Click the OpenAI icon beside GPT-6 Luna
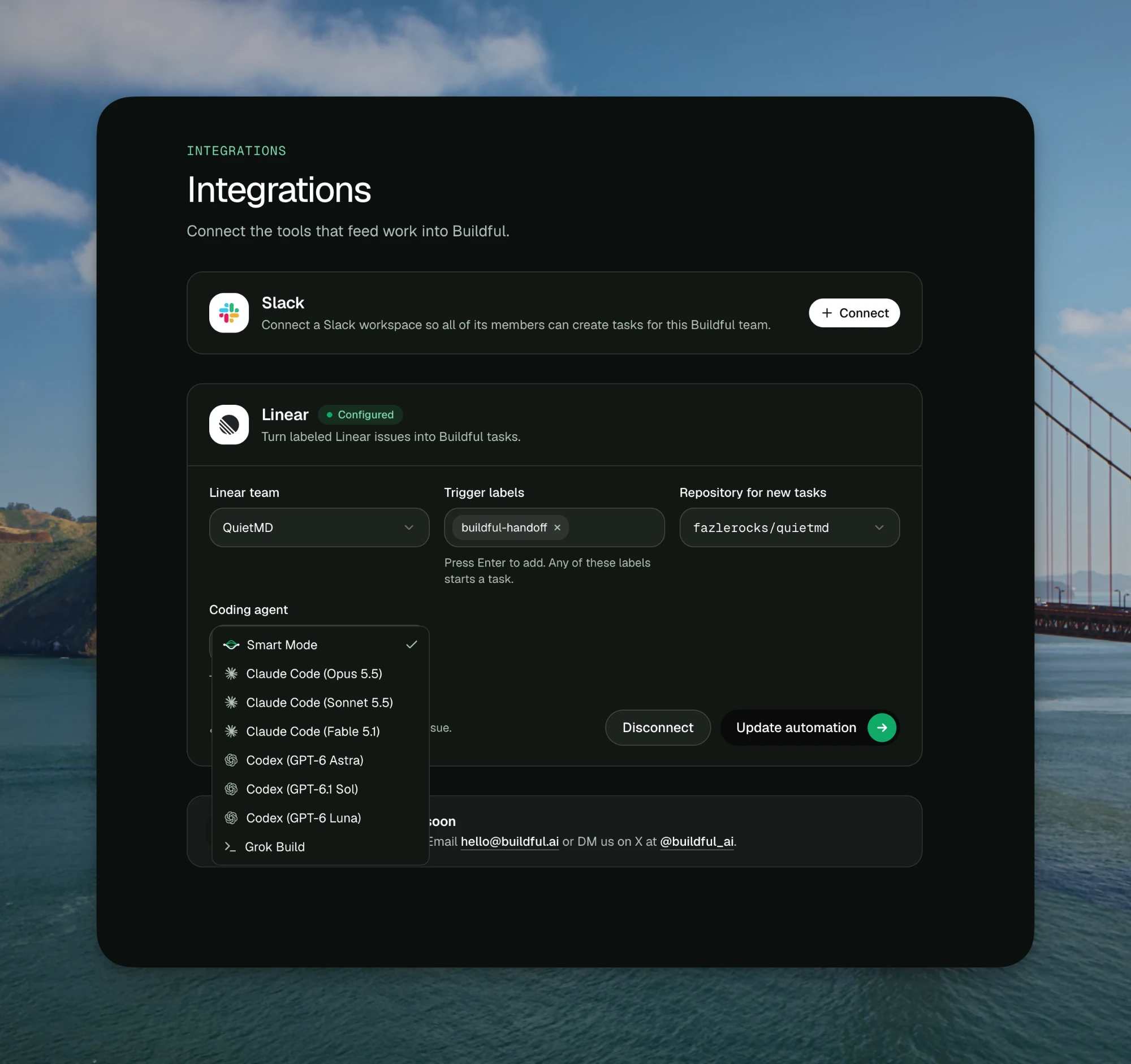The width and height of the screenshot is (1131, 1064). [231, 818]
